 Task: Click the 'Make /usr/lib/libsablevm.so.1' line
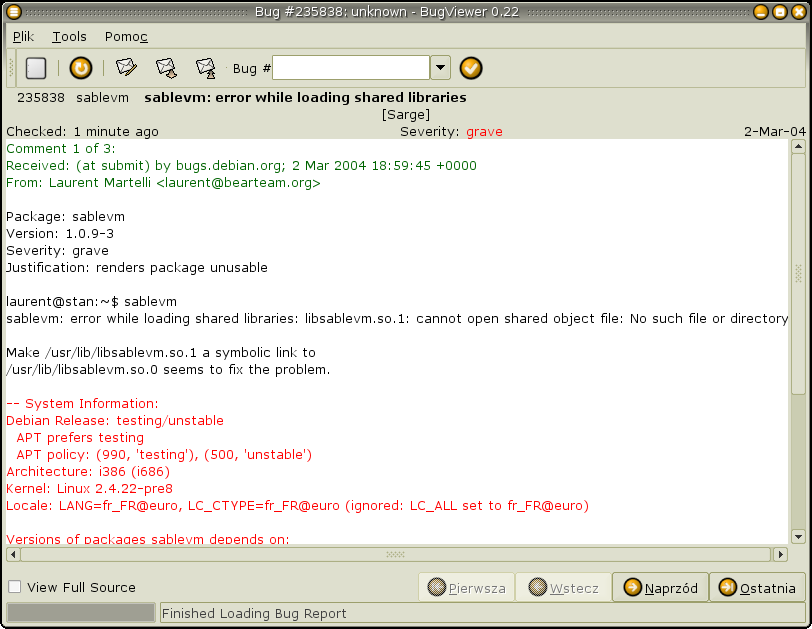161,353
